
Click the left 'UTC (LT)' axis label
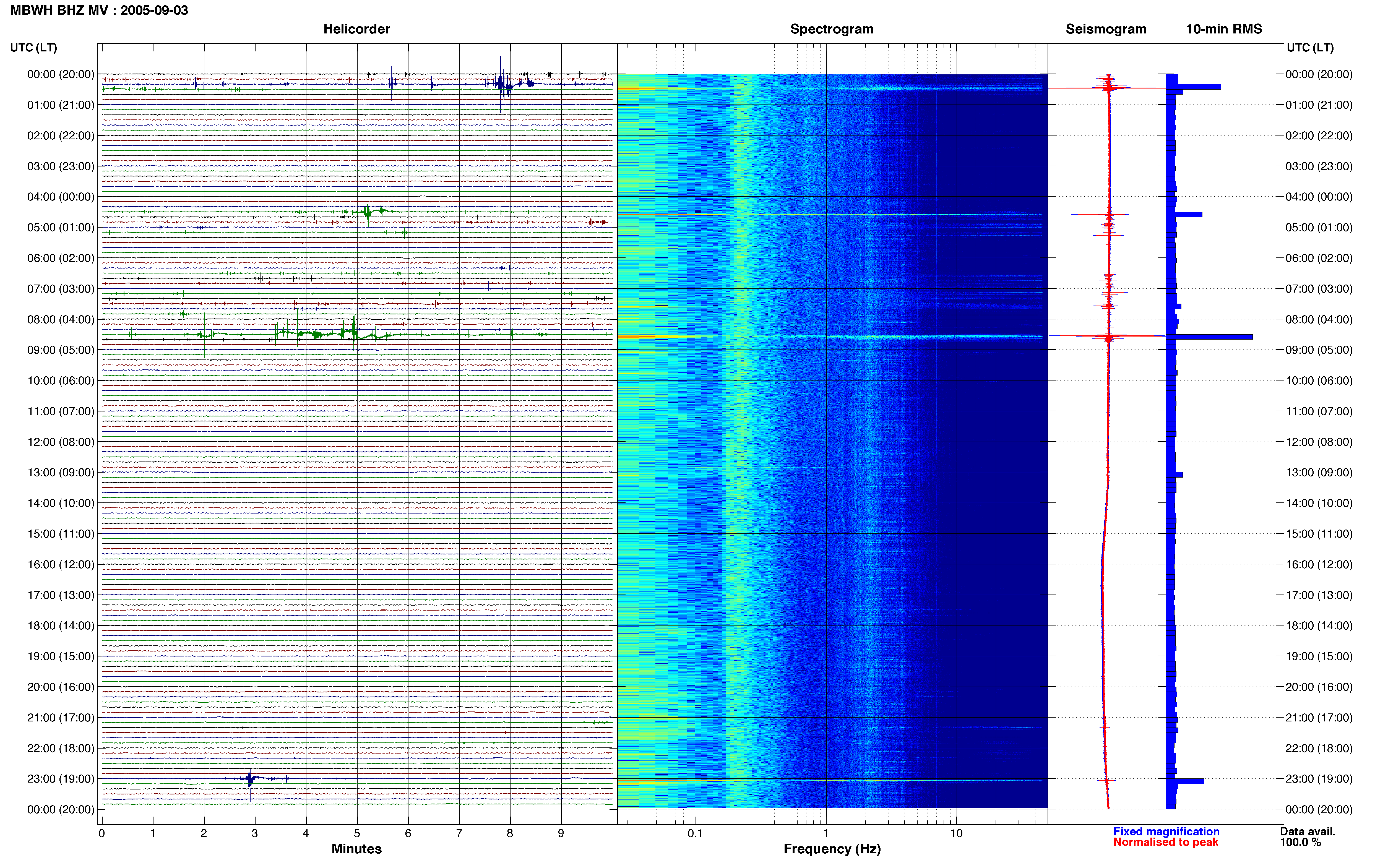[x=34, y=48]
